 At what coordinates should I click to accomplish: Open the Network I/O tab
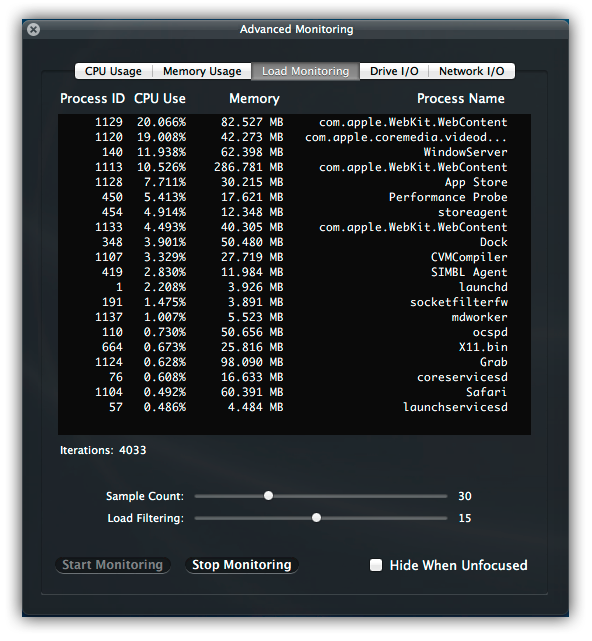[x=471, y=71]
